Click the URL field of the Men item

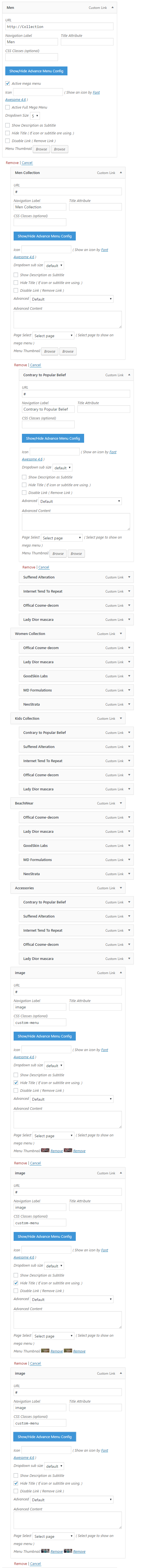click(x=59, y=26)
